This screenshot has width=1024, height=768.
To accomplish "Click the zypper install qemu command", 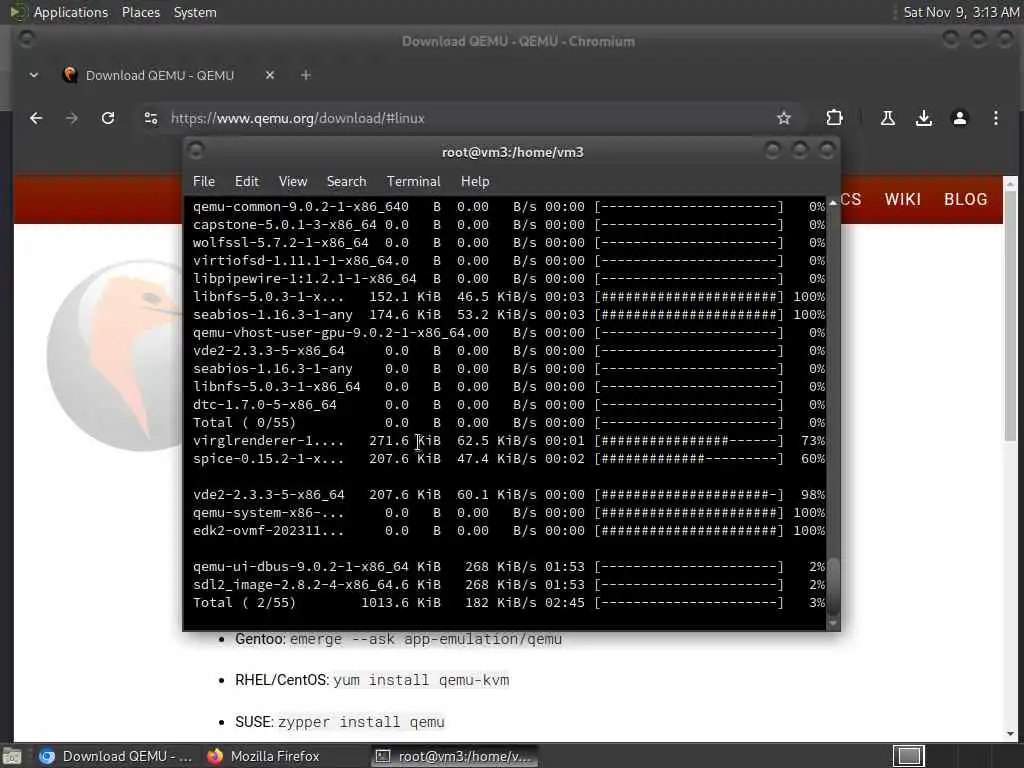I will pyautogui.click(x=361, y=722).
